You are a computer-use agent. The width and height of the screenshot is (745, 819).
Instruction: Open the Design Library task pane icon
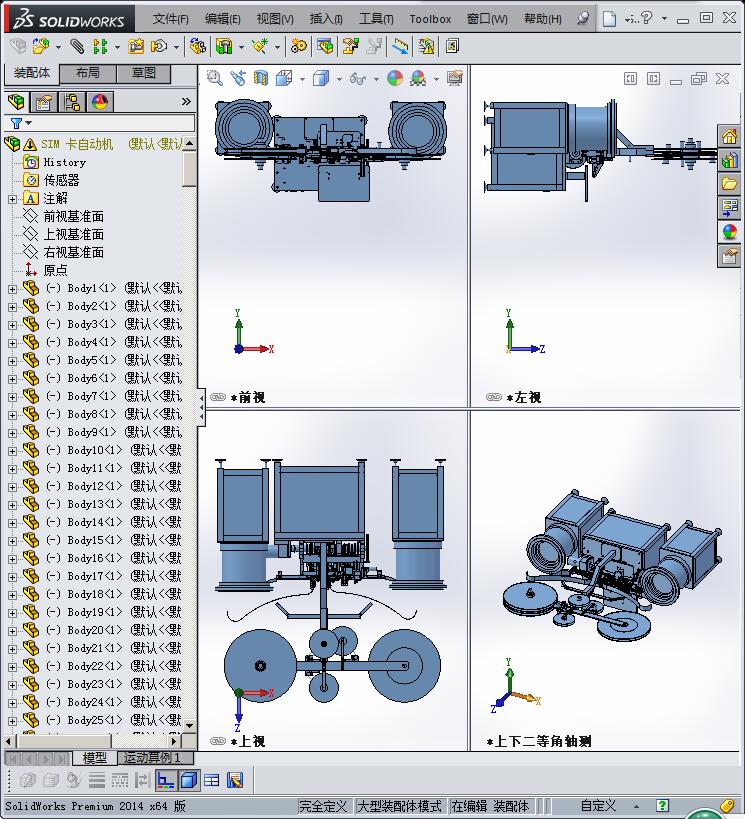click(729, 160)
